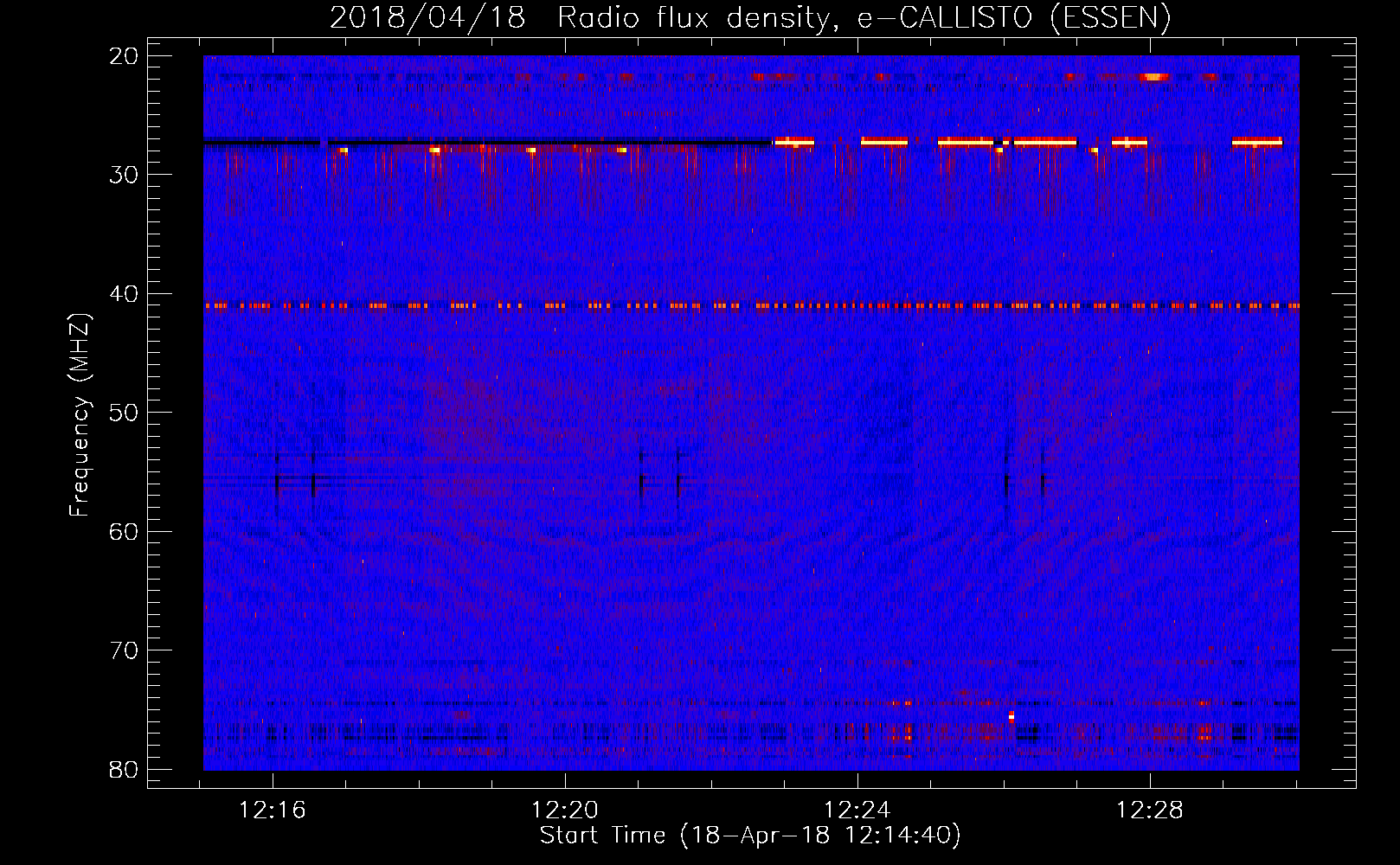Click the 'Frequency (MHZ)' y-axis label
This screenshot has width=1400, height=865.
(80, 415)
